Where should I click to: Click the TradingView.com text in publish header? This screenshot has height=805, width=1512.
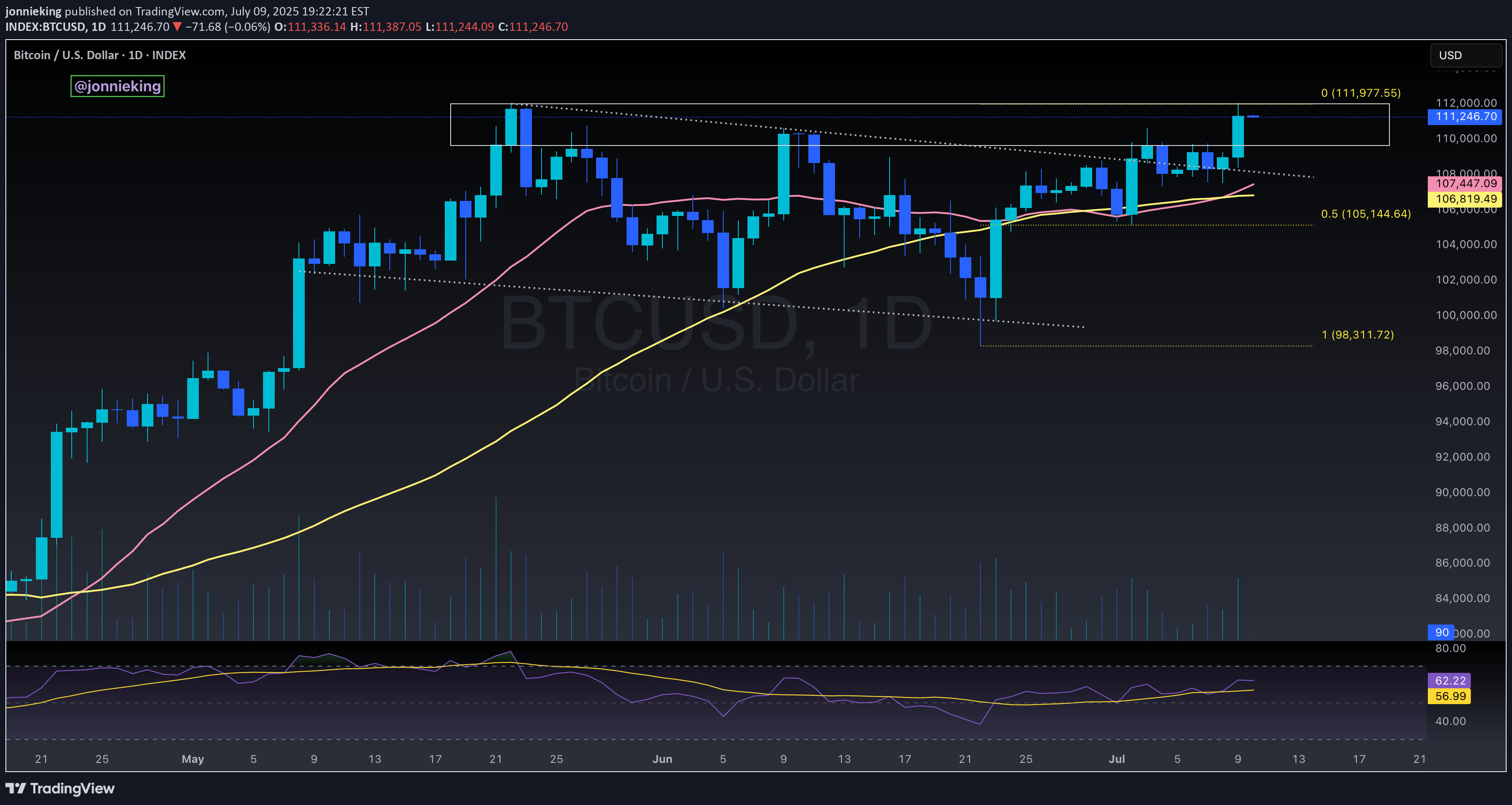180,11
